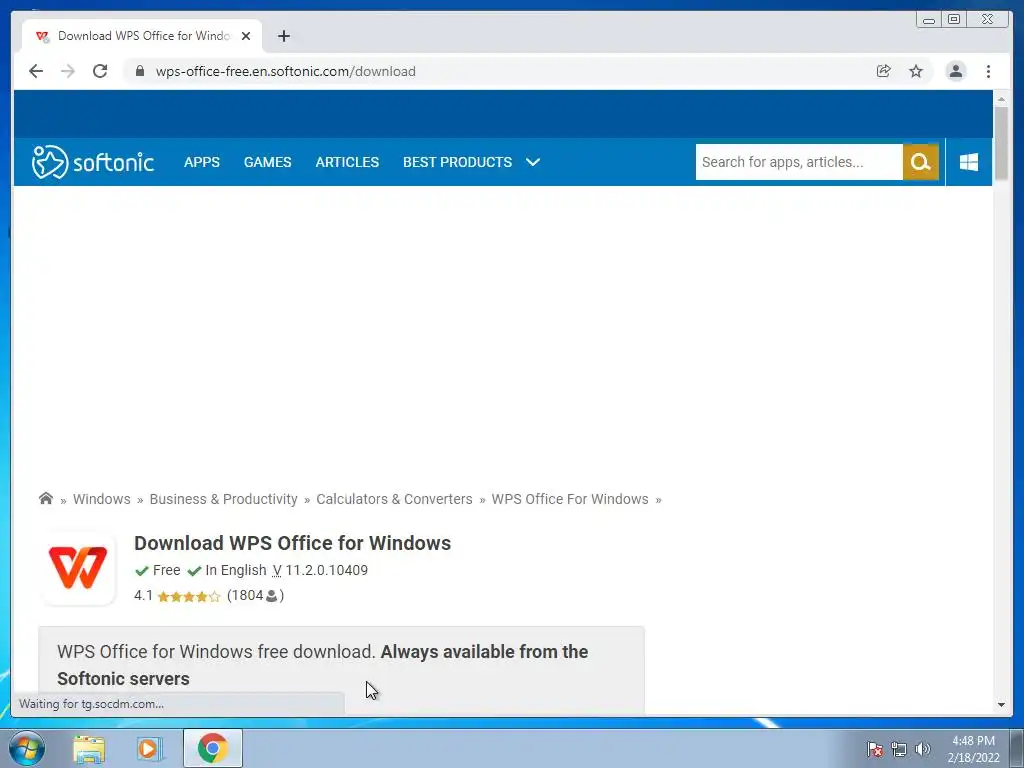Open the ARTICLES menu

click(347, 162)
